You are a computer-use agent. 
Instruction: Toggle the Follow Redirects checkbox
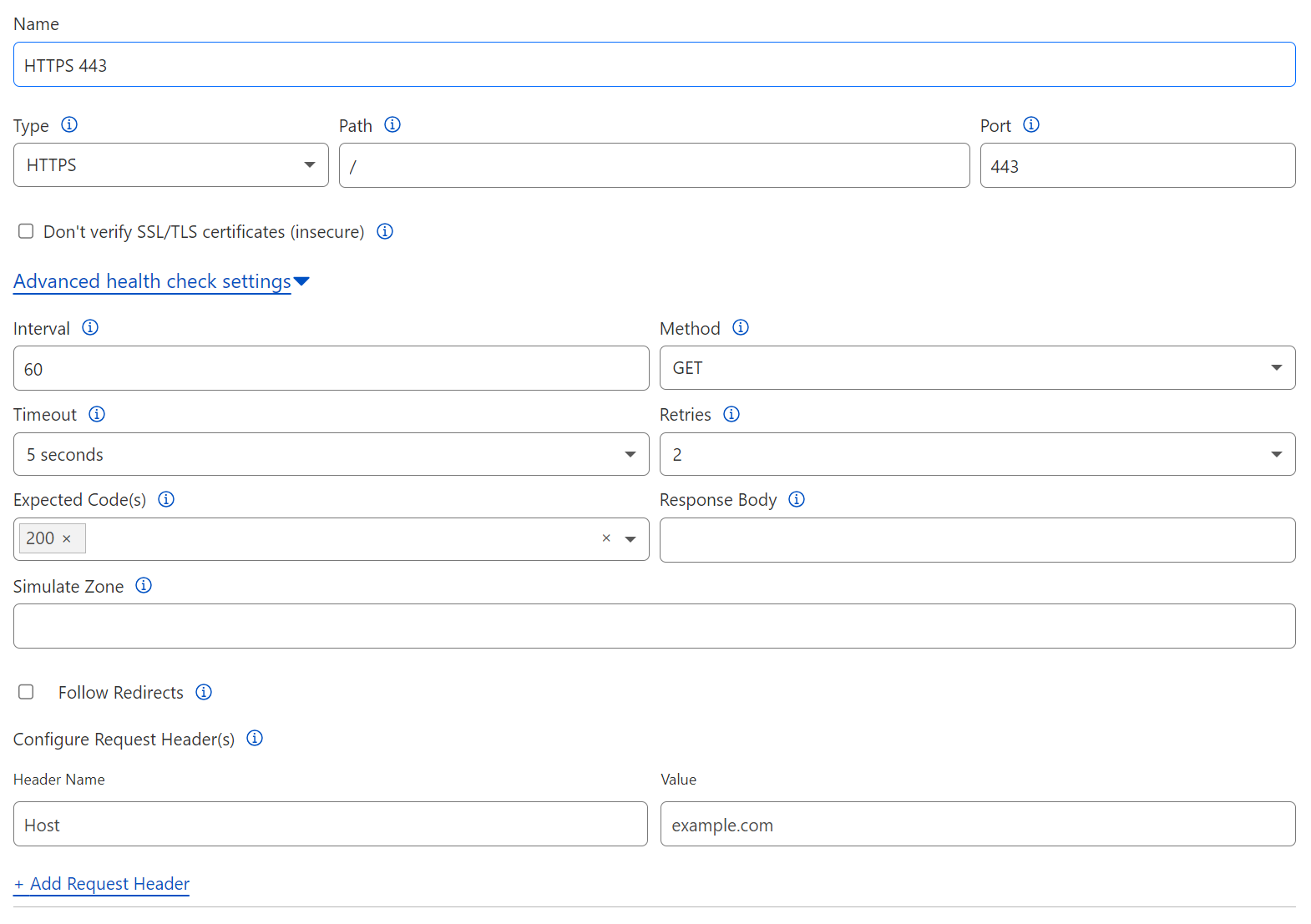pyautogui.click(x=26, y=692)
